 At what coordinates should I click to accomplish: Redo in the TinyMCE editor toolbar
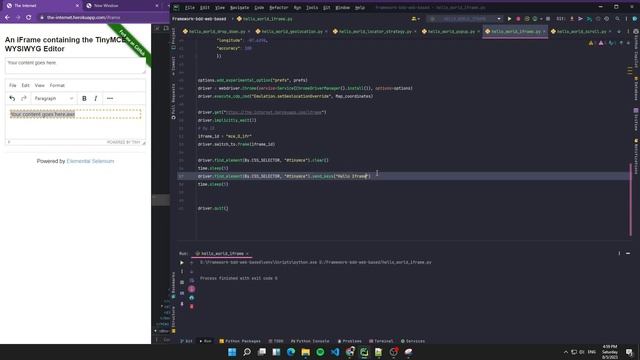pyautogui.click(x=24, y=98)
